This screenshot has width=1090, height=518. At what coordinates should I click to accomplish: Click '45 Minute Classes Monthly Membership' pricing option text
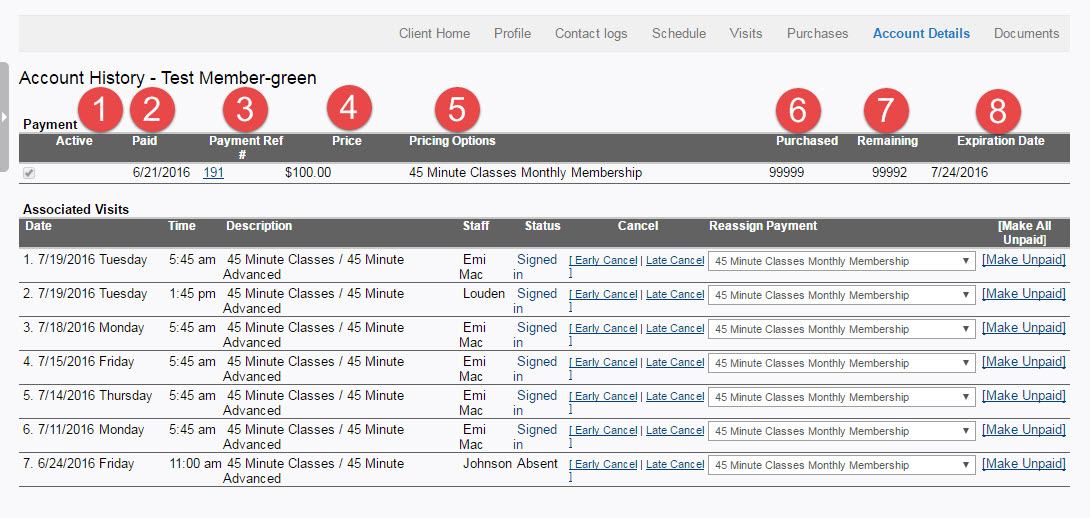point(526,172)
